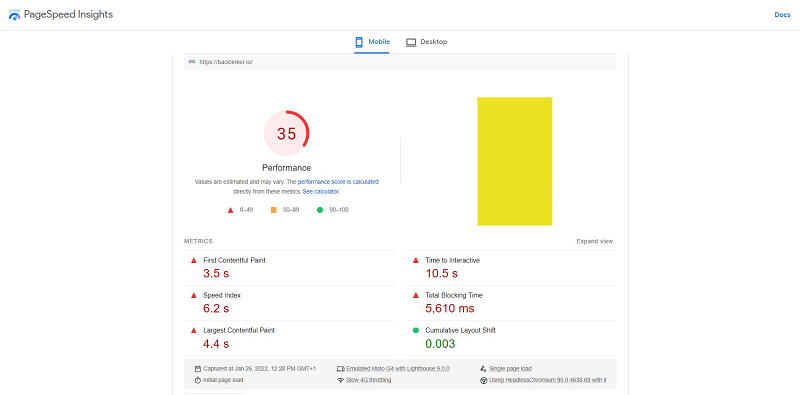Click the First Contentful Paint metric label
800x395 pixels.
coord(234,260)
